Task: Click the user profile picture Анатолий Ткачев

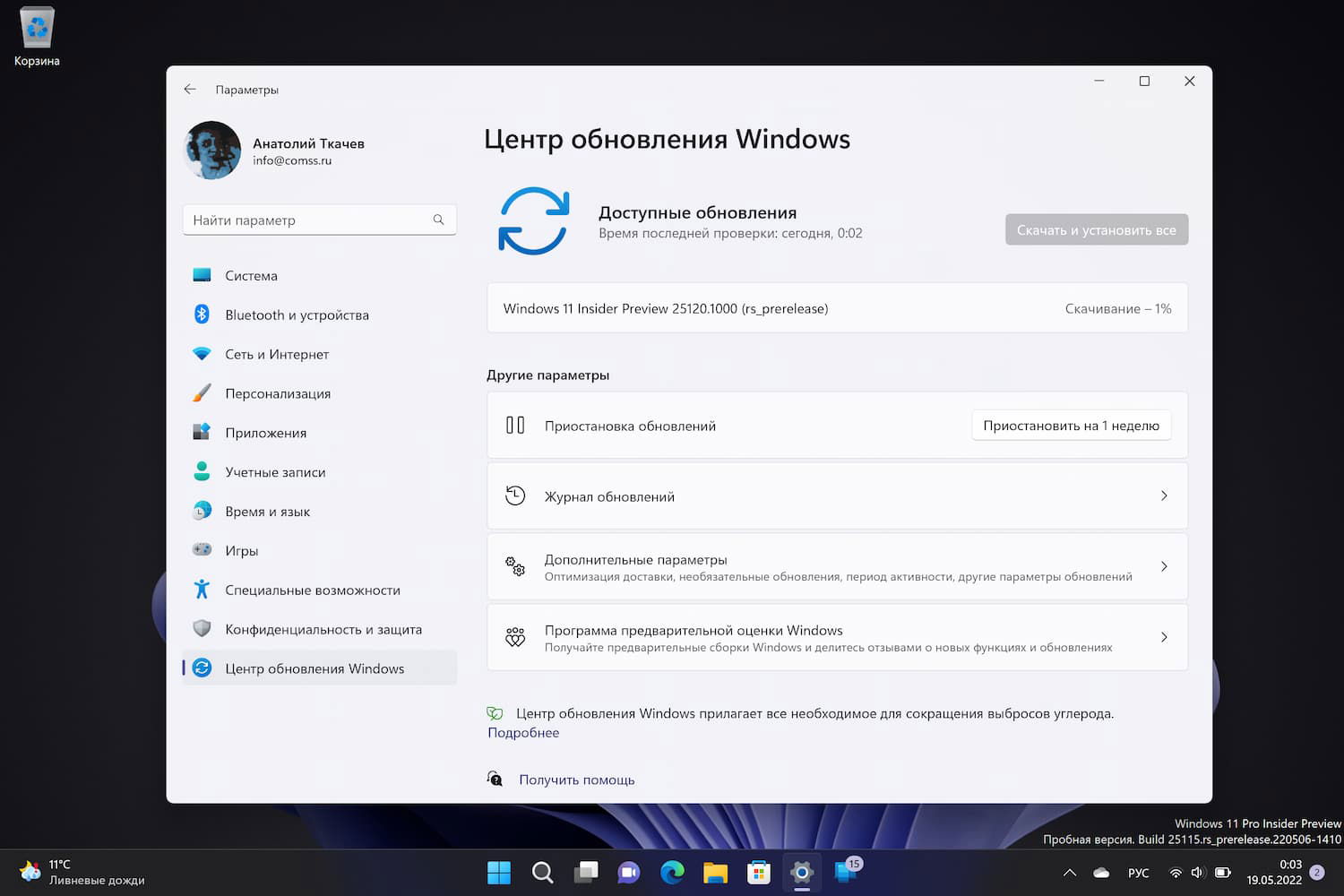Action: (x=211, y=151)
